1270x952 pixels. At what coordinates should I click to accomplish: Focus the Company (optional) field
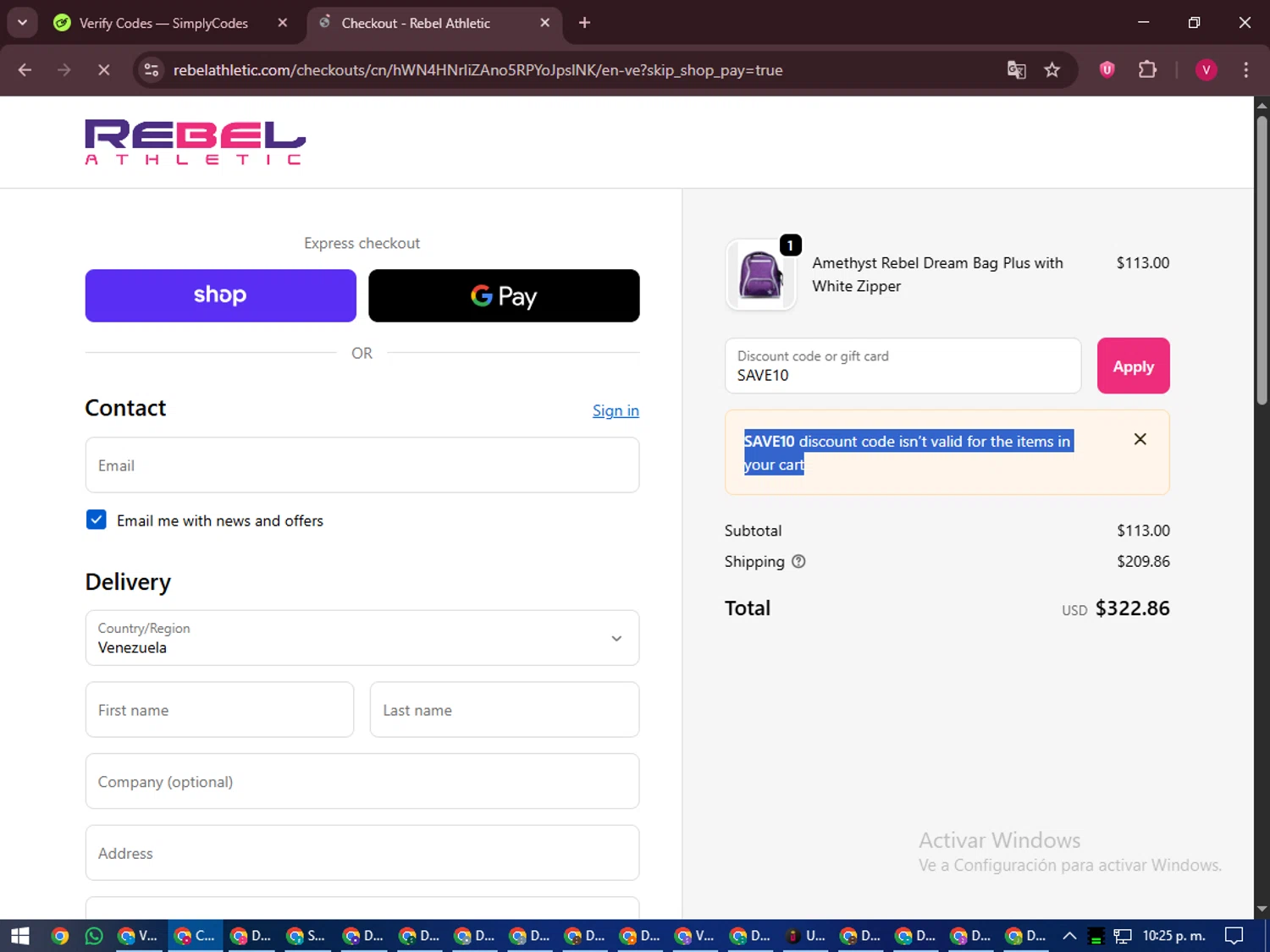[362, 781]
